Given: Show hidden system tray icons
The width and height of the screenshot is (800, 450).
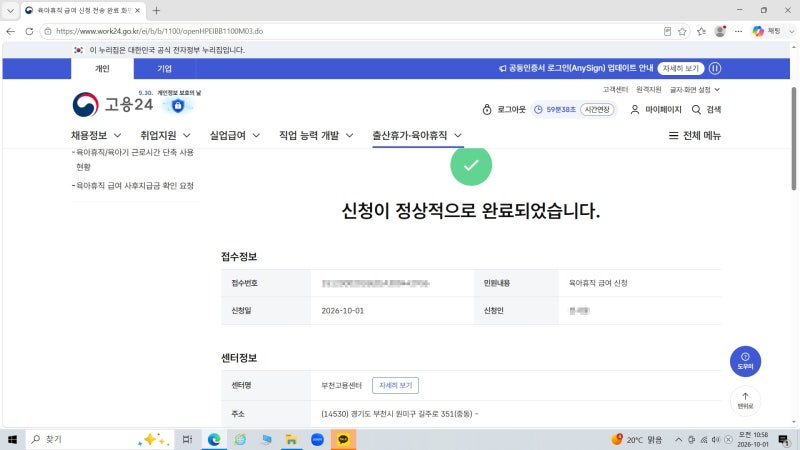Looking at the screenshot, I should [x=678, y=439].
